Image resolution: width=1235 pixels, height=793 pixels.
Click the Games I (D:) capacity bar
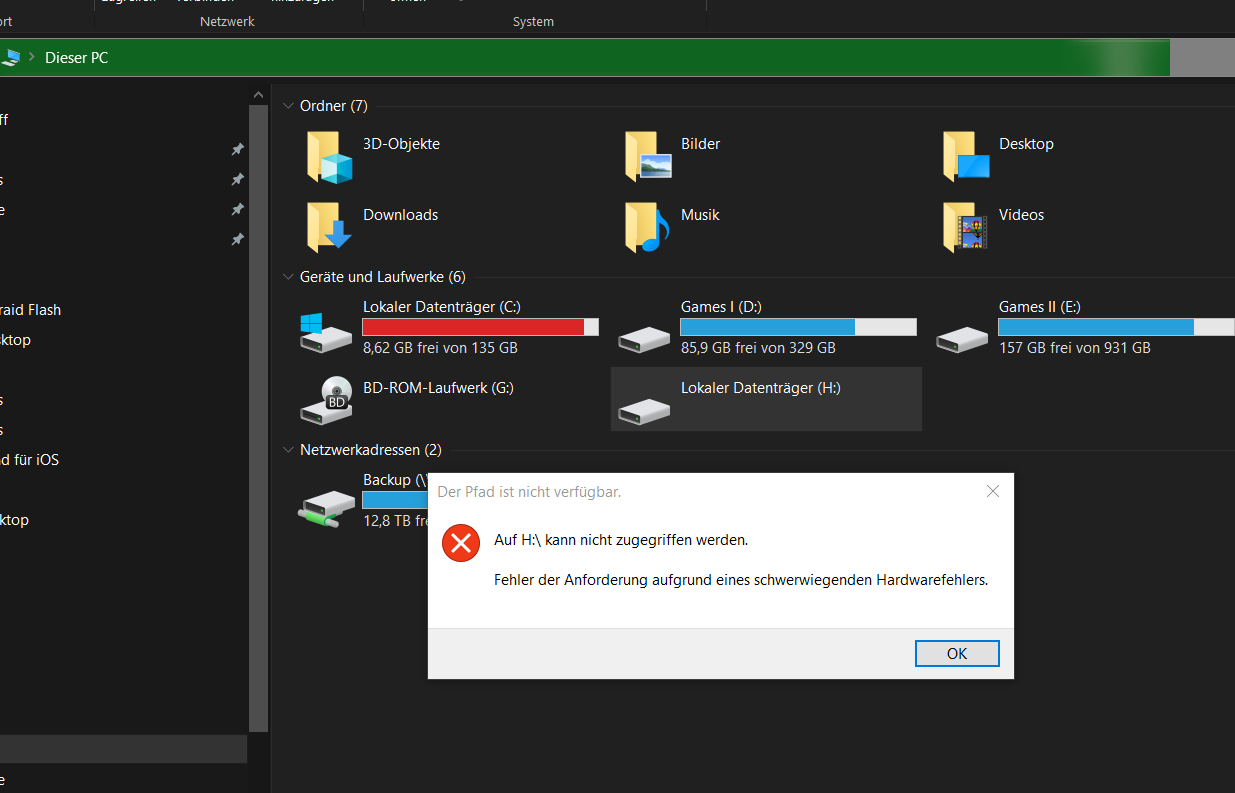798,327
